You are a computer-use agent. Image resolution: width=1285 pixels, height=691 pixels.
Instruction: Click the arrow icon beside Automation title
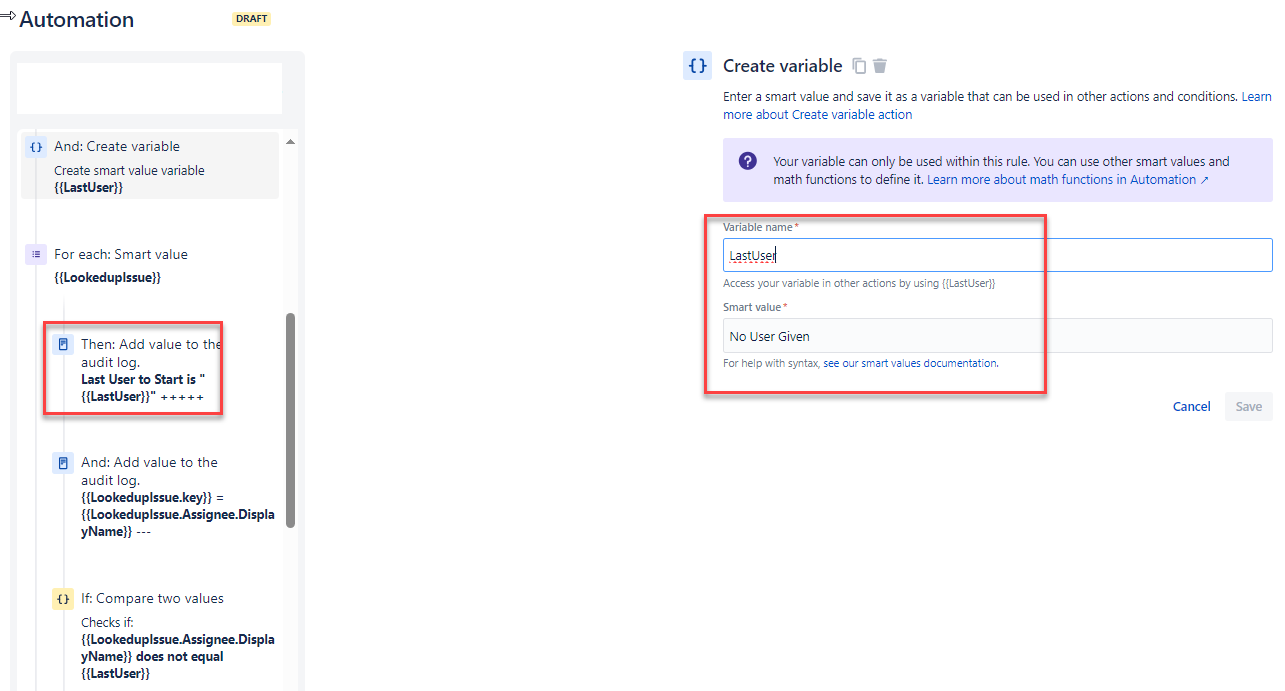point(8,17)
